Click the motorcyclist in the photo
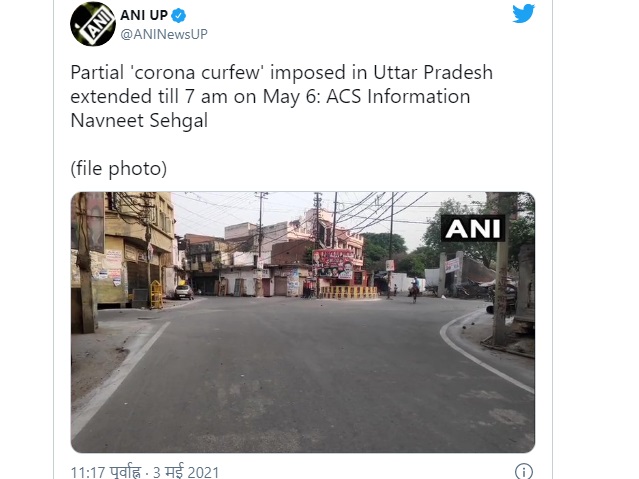This screenshot has height=479, width=639. [x=414, y=289]
